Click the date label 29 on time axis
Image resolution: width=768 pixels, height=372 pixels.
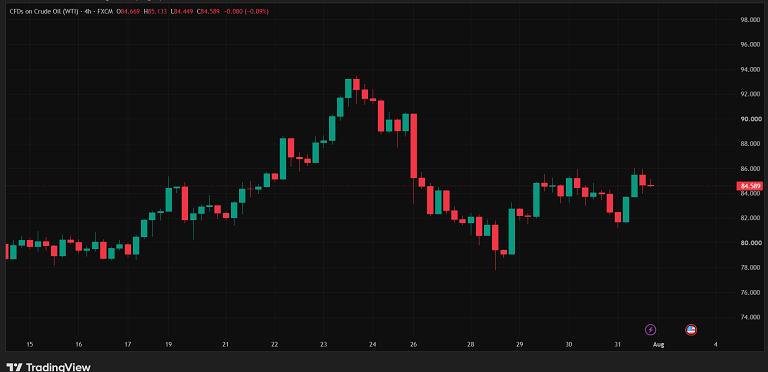[520, 345]
